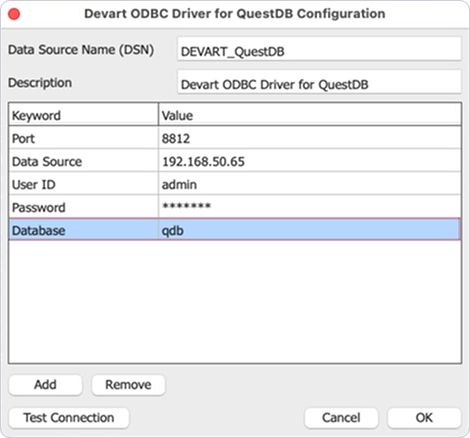Select the User ID keyword cell
The width and height of the screenshot is (470, 438).
click(x=83, y=184)
